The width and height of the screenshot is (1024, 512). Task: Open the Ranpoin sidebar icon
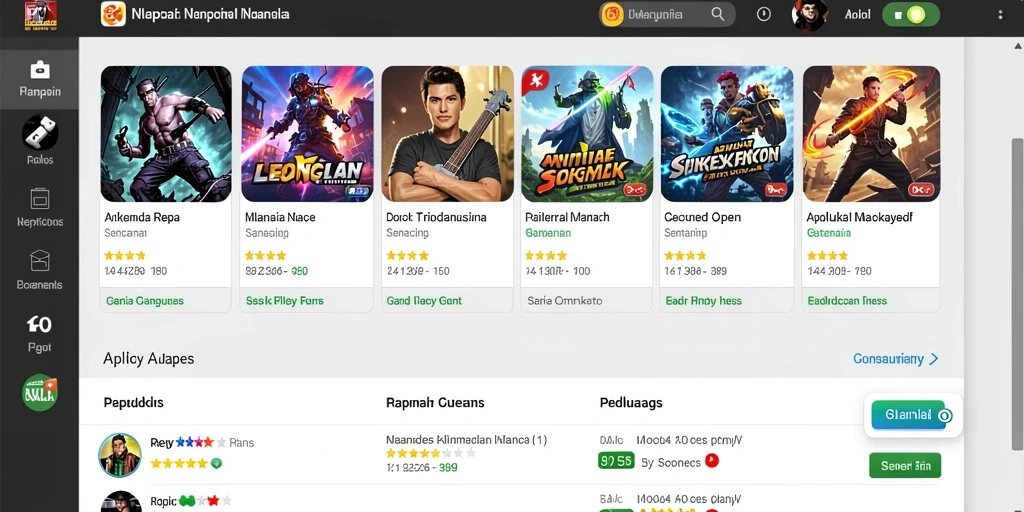pos(40,69)
